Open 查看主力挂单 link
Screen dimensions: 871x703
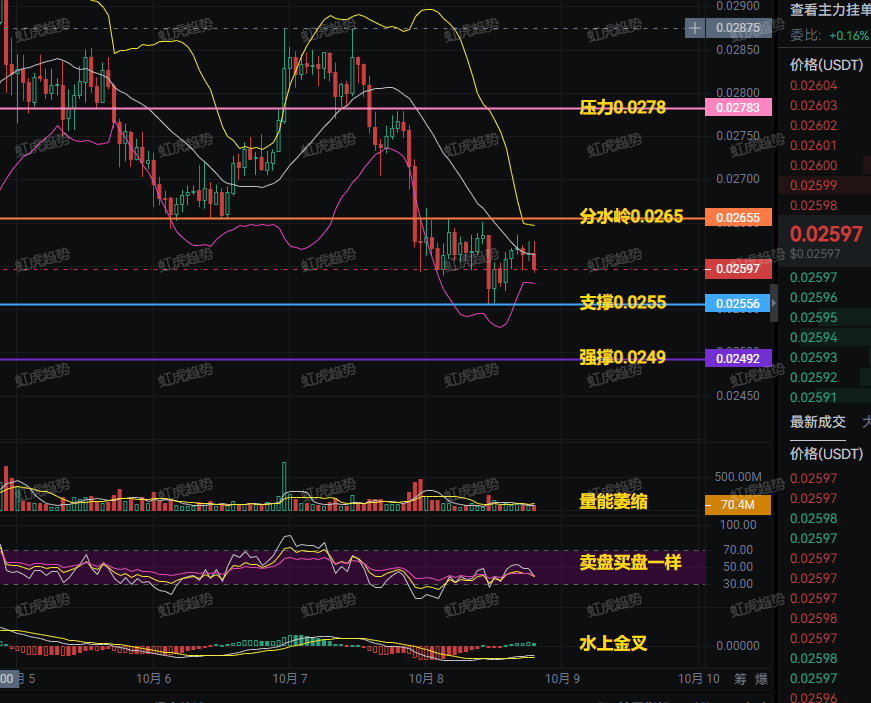tap(830, 9)
